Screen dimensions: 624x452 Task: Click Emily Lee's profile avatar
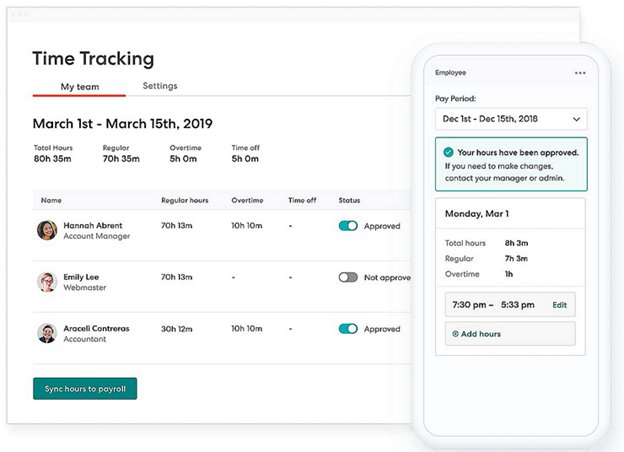coord(47,282)
